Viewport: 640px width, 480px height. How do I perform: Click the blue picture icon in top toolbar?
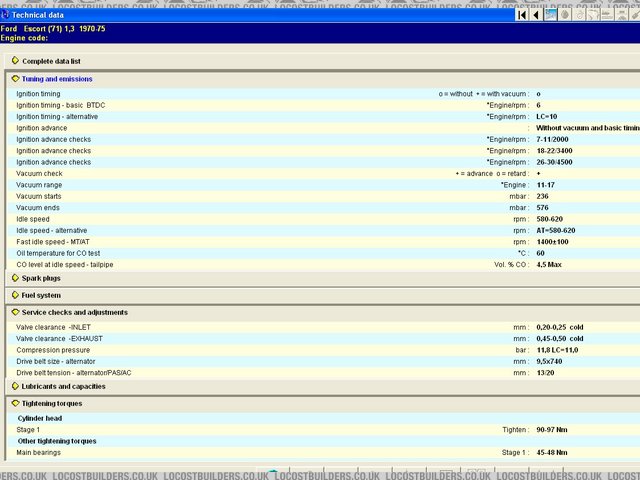point(551,15)
